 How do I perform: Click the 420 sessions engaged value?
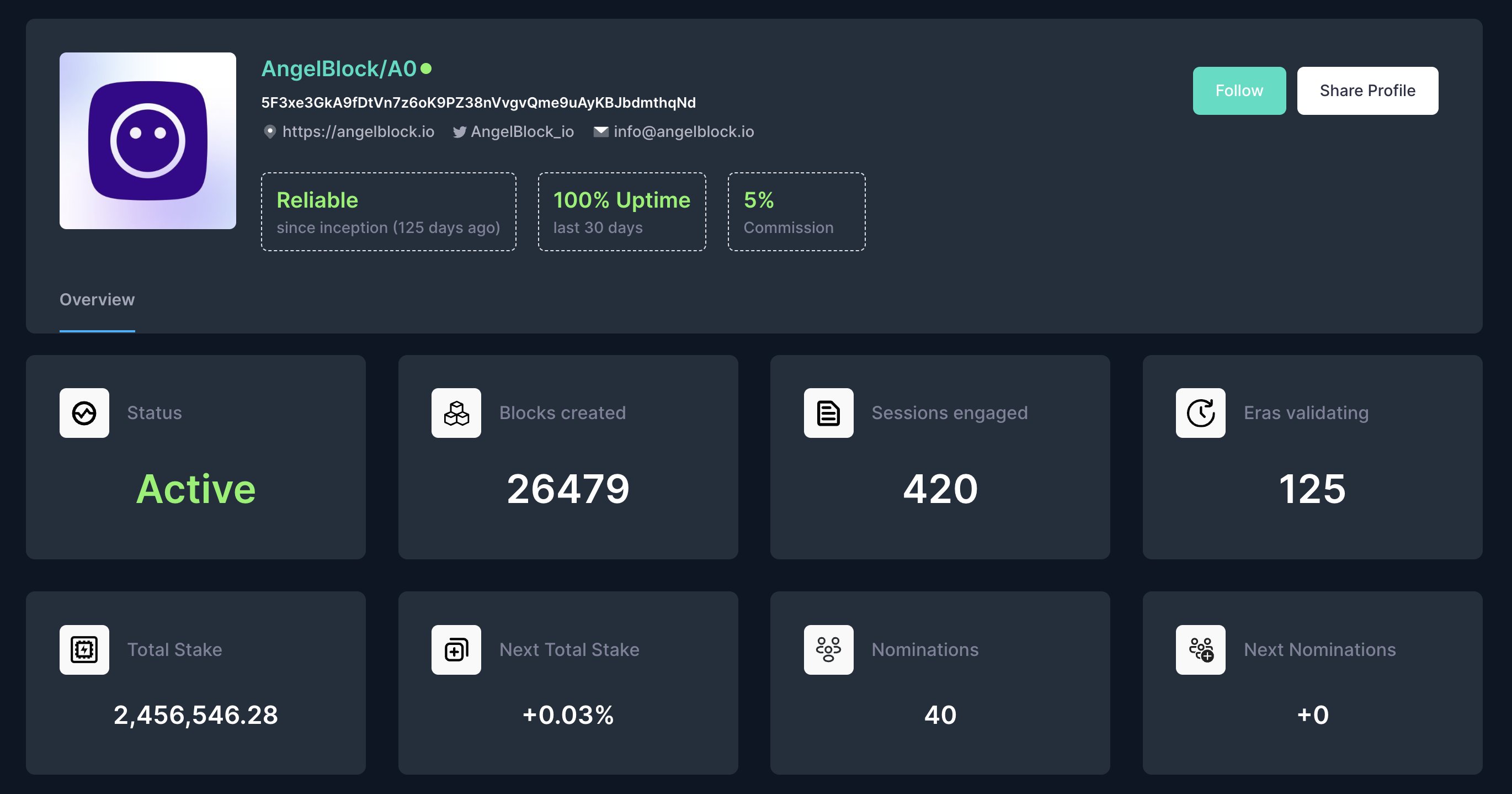click(940, 489)
